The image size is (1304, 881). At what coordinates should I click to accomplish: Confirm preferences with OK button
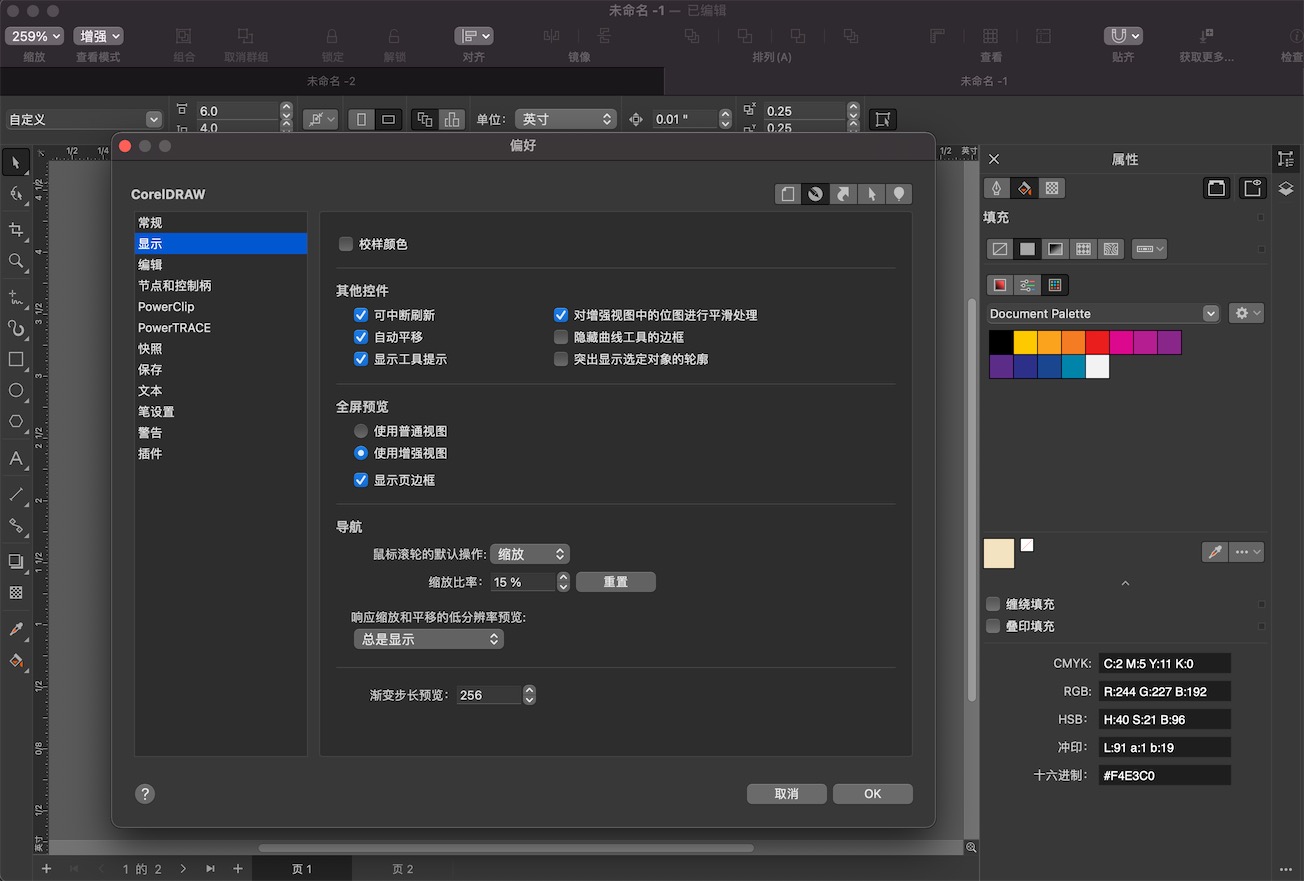(873, 794)
